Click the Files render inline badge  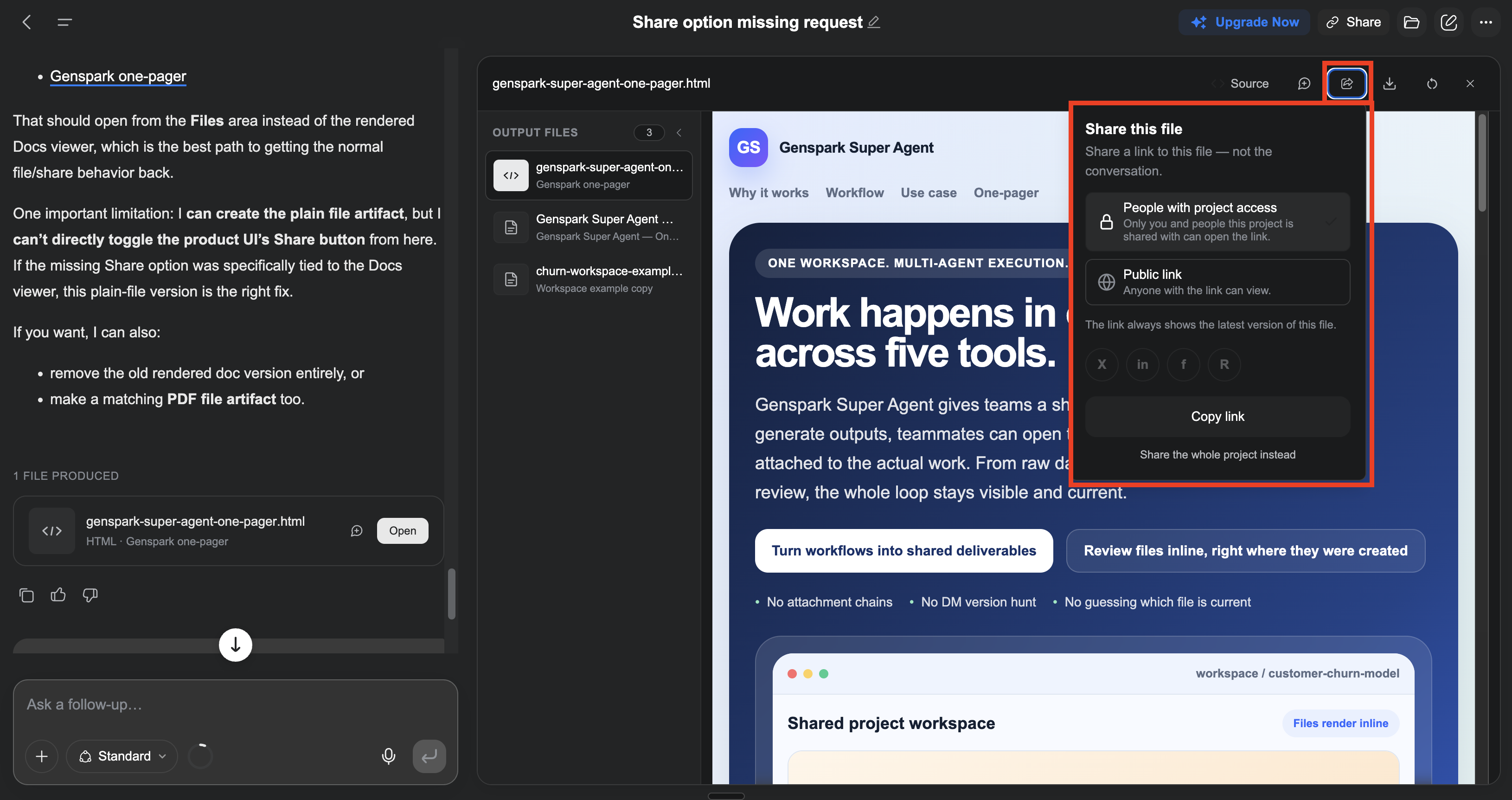pos(1340,723)
